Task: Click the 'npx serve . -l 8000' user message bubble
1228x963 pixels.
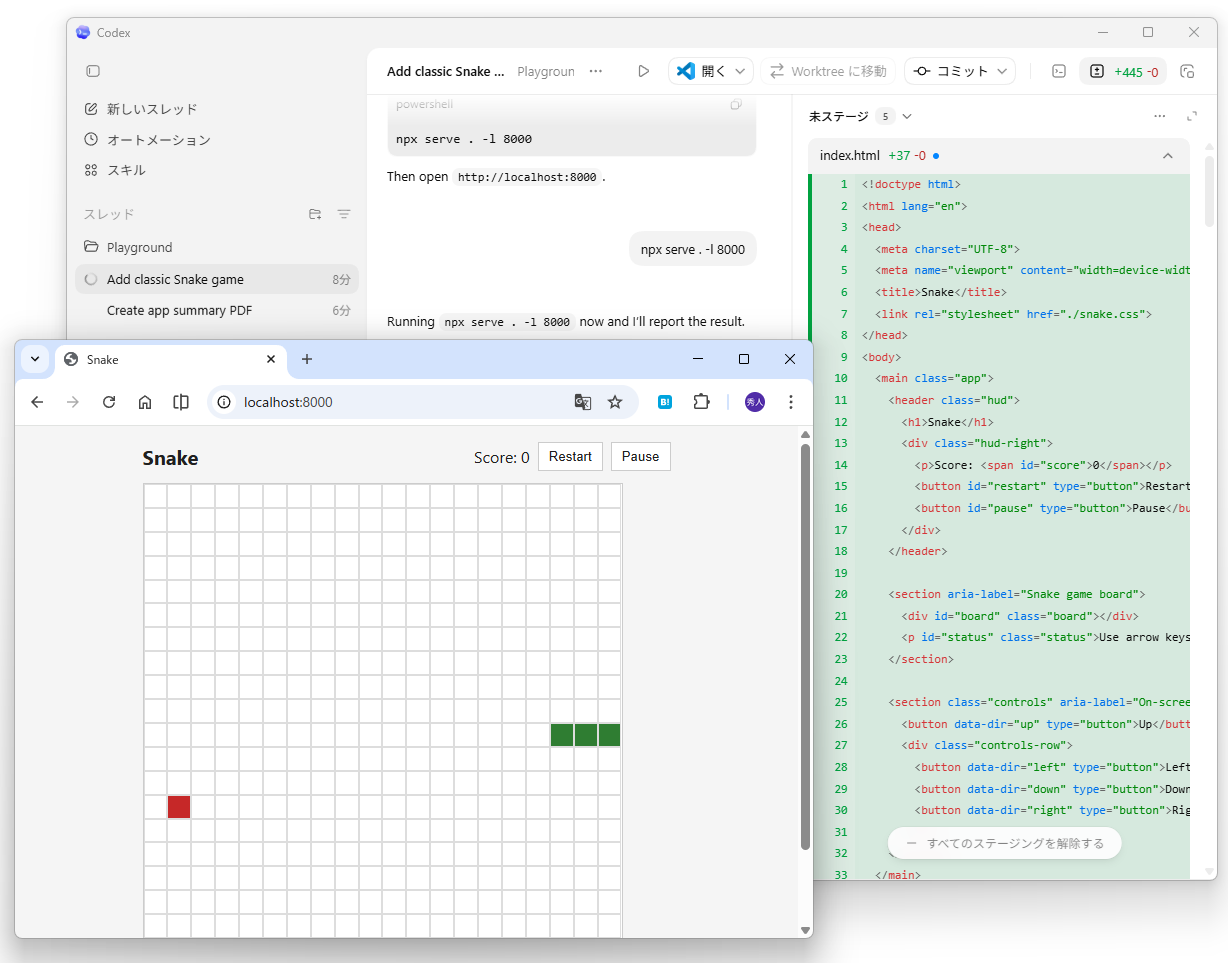Action: point(693,249)
